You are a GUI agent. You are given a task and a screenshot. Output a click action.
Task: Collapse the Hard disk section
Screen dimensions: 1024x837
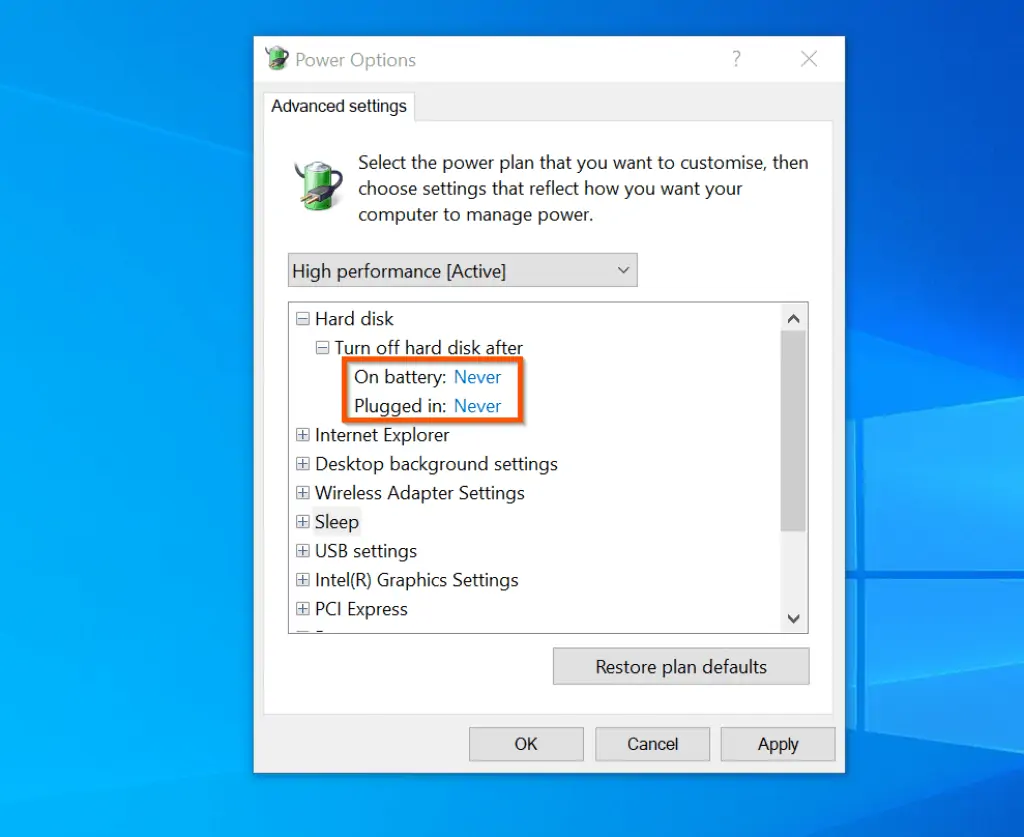(302, 318)
